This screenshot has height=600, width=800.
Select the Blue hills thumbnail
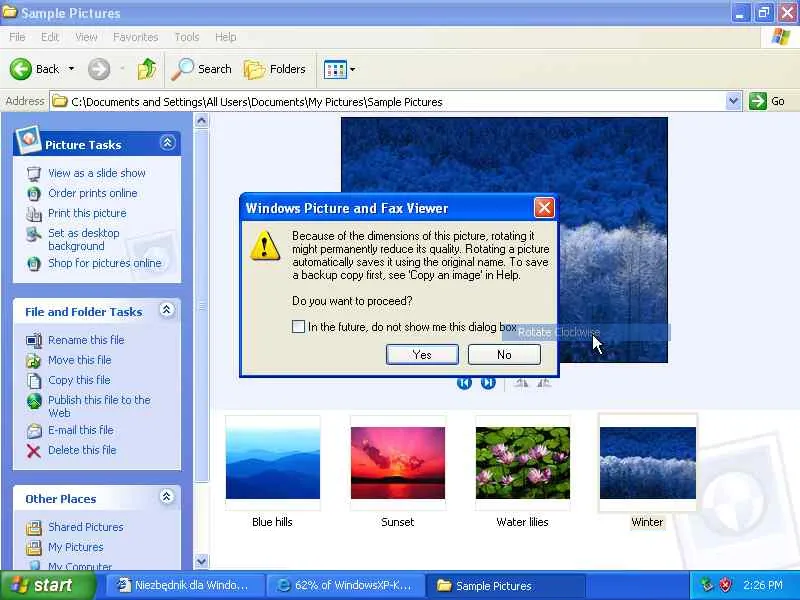273,463
